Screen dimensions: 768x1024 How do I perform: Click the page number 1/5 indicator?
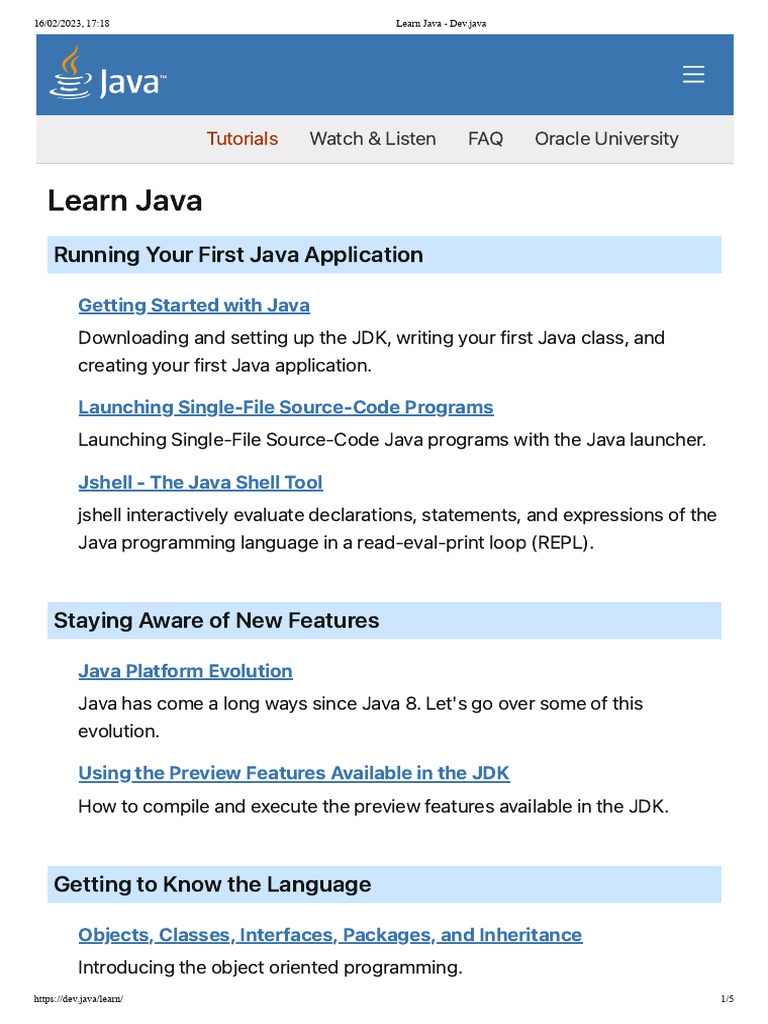tap(727, 1000)
